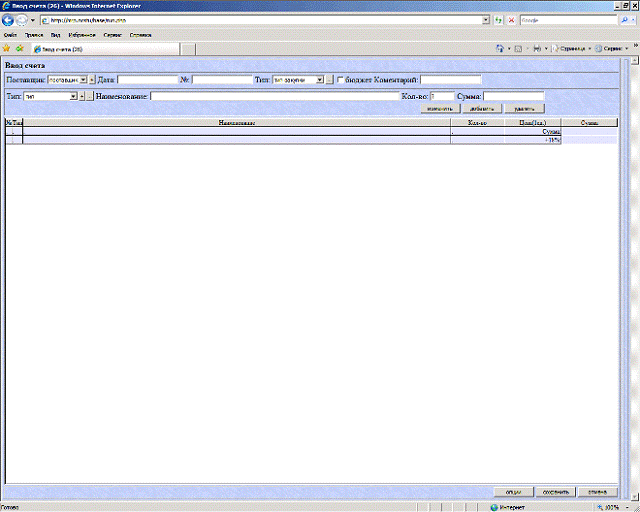Open the Сервис command bar menu
The width and height of the screenshot is (640, 512).
tap(614, 48)
